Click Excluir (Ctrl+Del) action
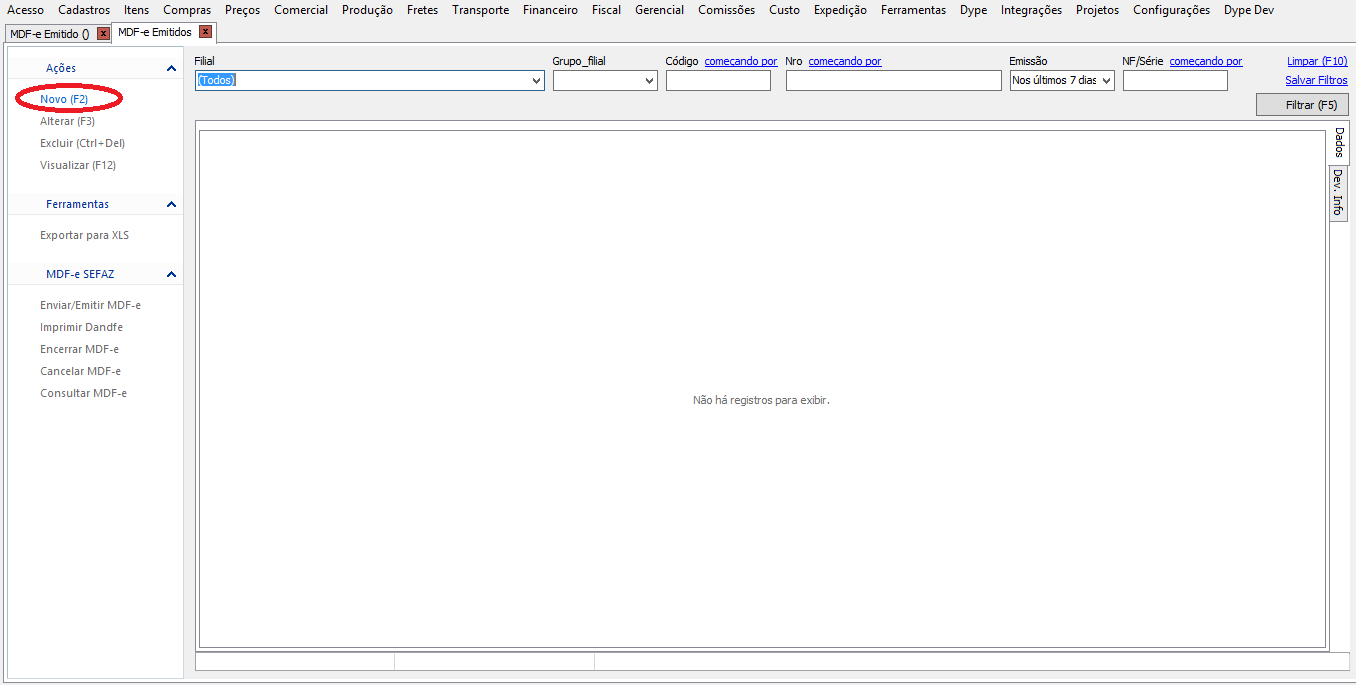Image resolution: width=1356 pixels, height=685 pixels. [82, 143]
